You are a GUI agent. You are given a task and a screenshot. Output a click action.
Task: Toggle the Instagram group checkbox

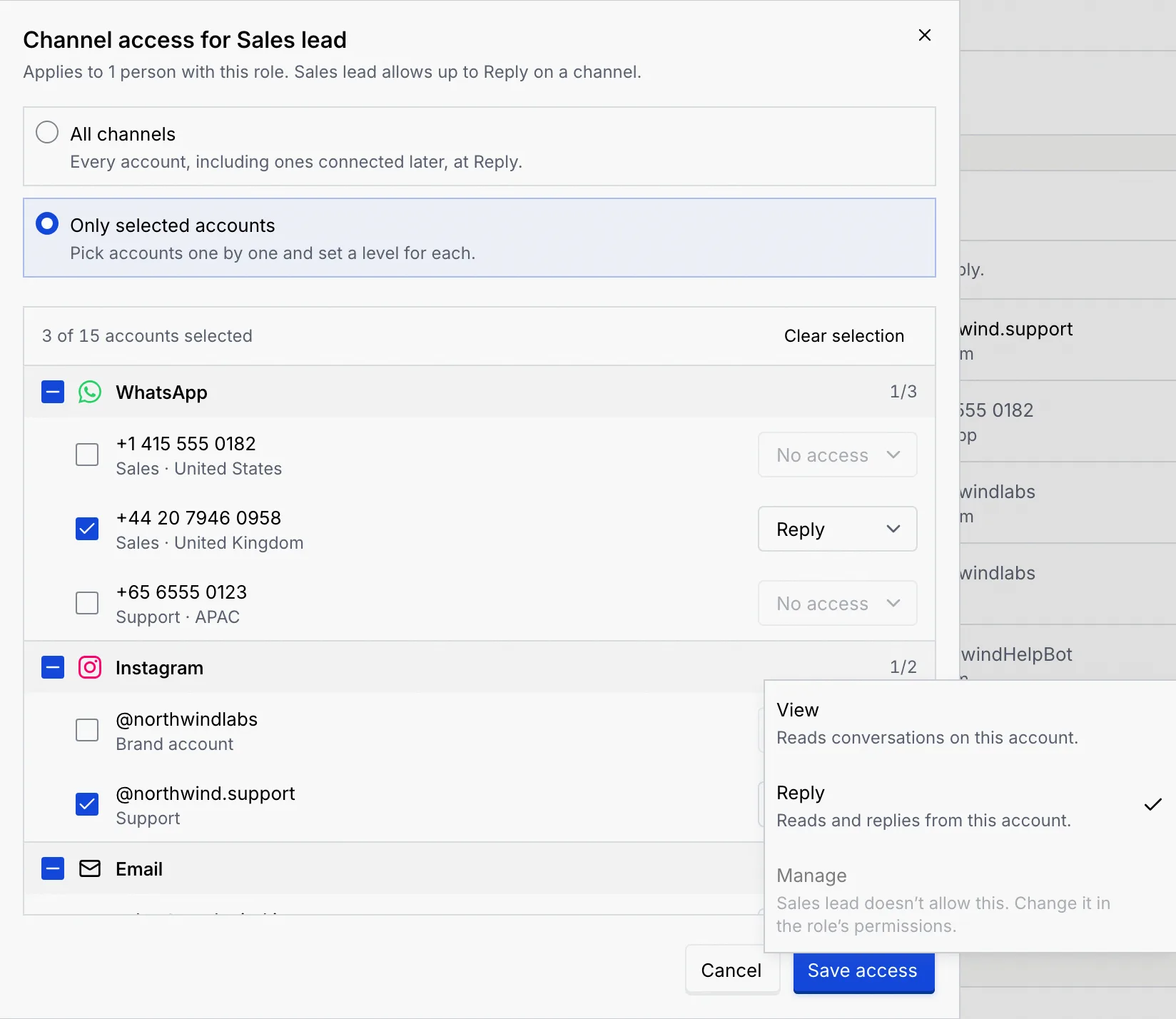tap(53, 667)
